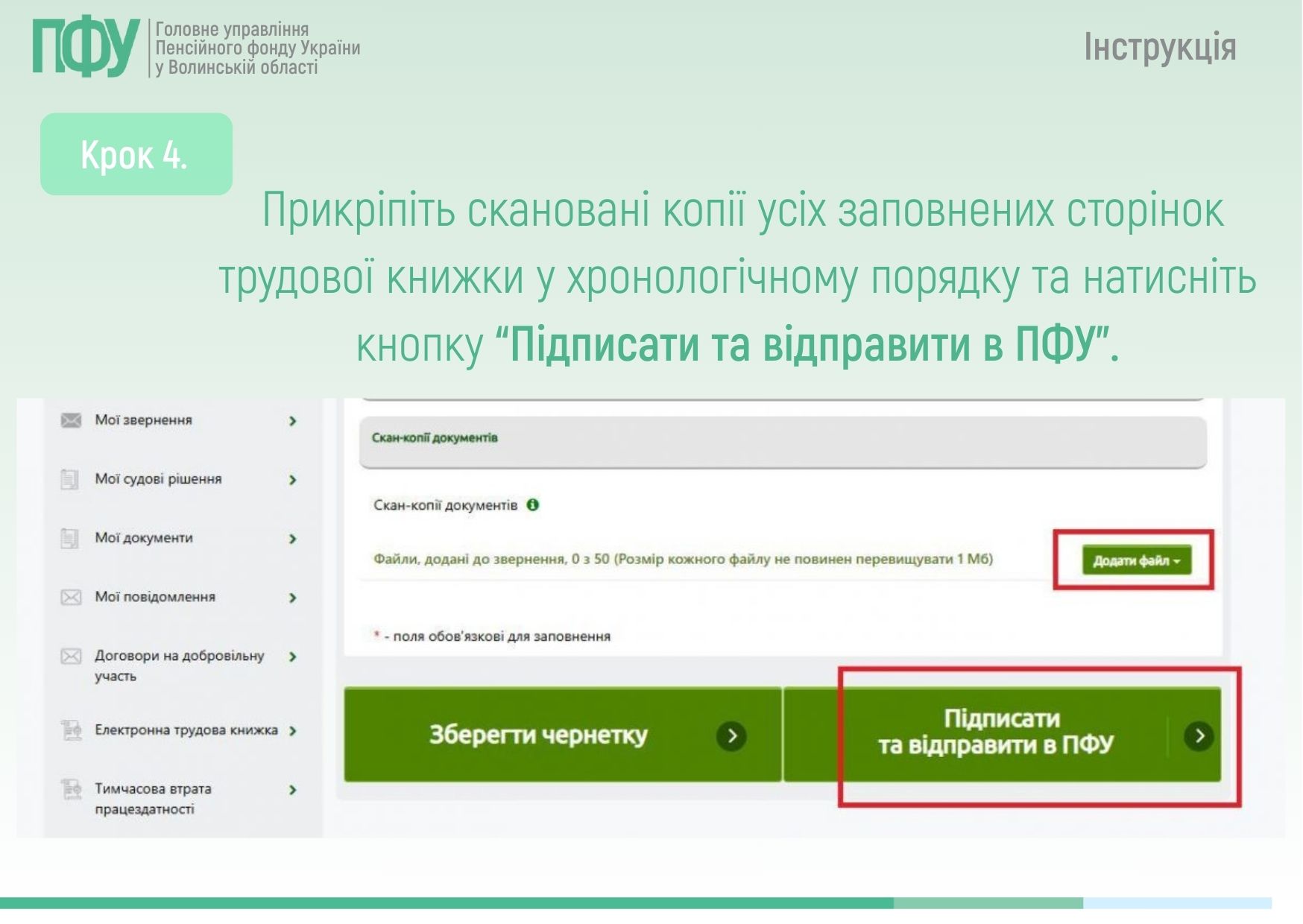Open the Додати файл dropdown button
Image resolution: width=1303 pixels, height=924 pixels.
click(x=1136, y=561)
